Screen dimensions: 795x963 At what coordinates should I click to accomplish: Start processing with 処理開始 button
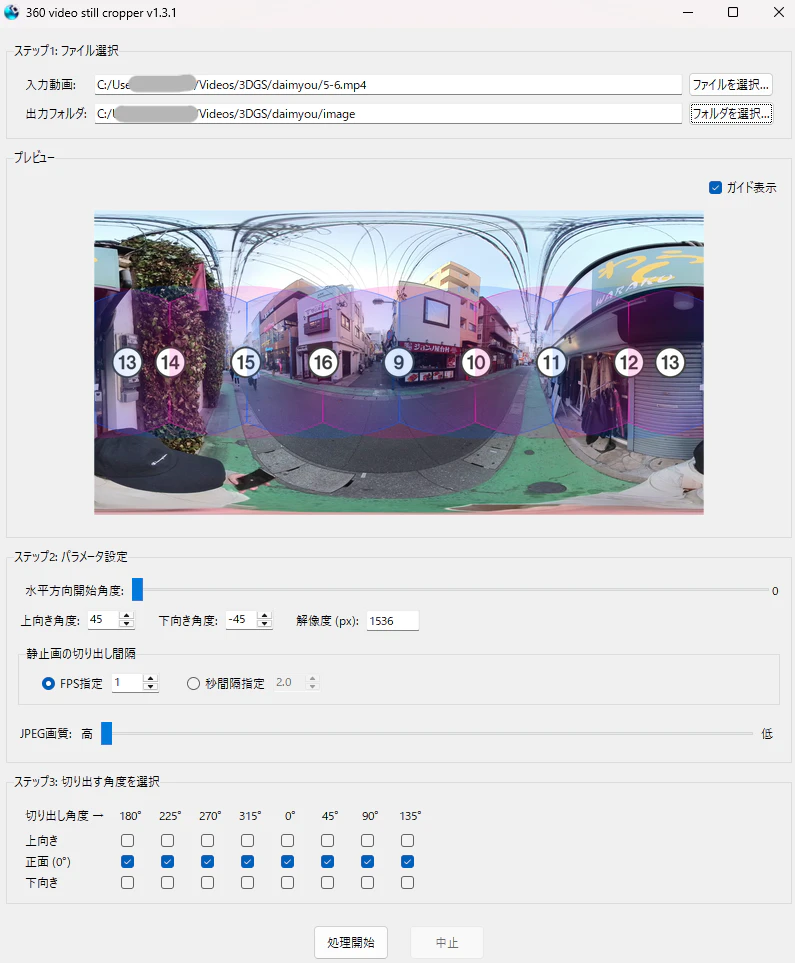pyautogui.click(x=351, y=942)
